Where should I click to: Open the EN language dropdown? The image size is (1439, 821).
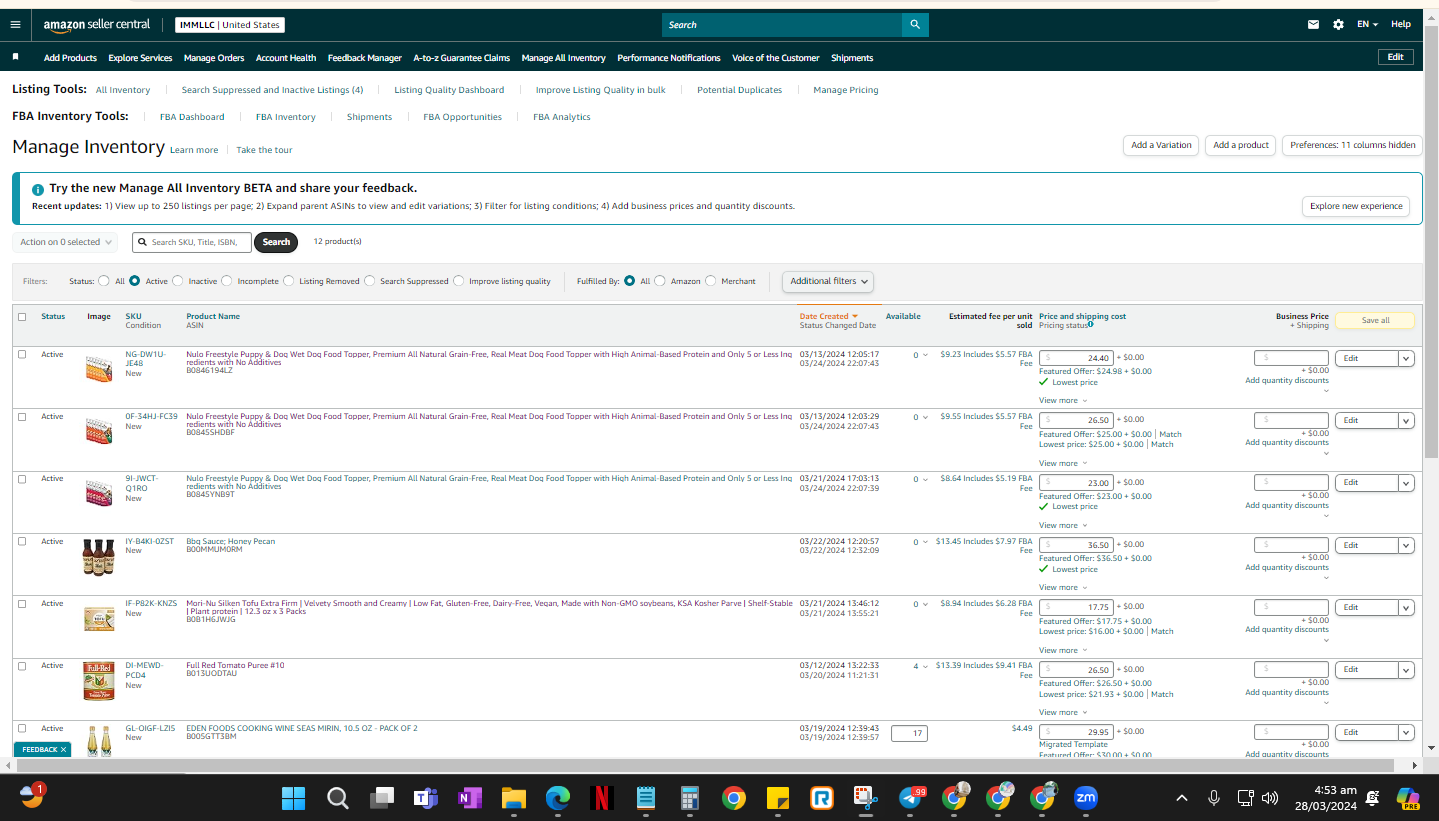point(1367,24)
